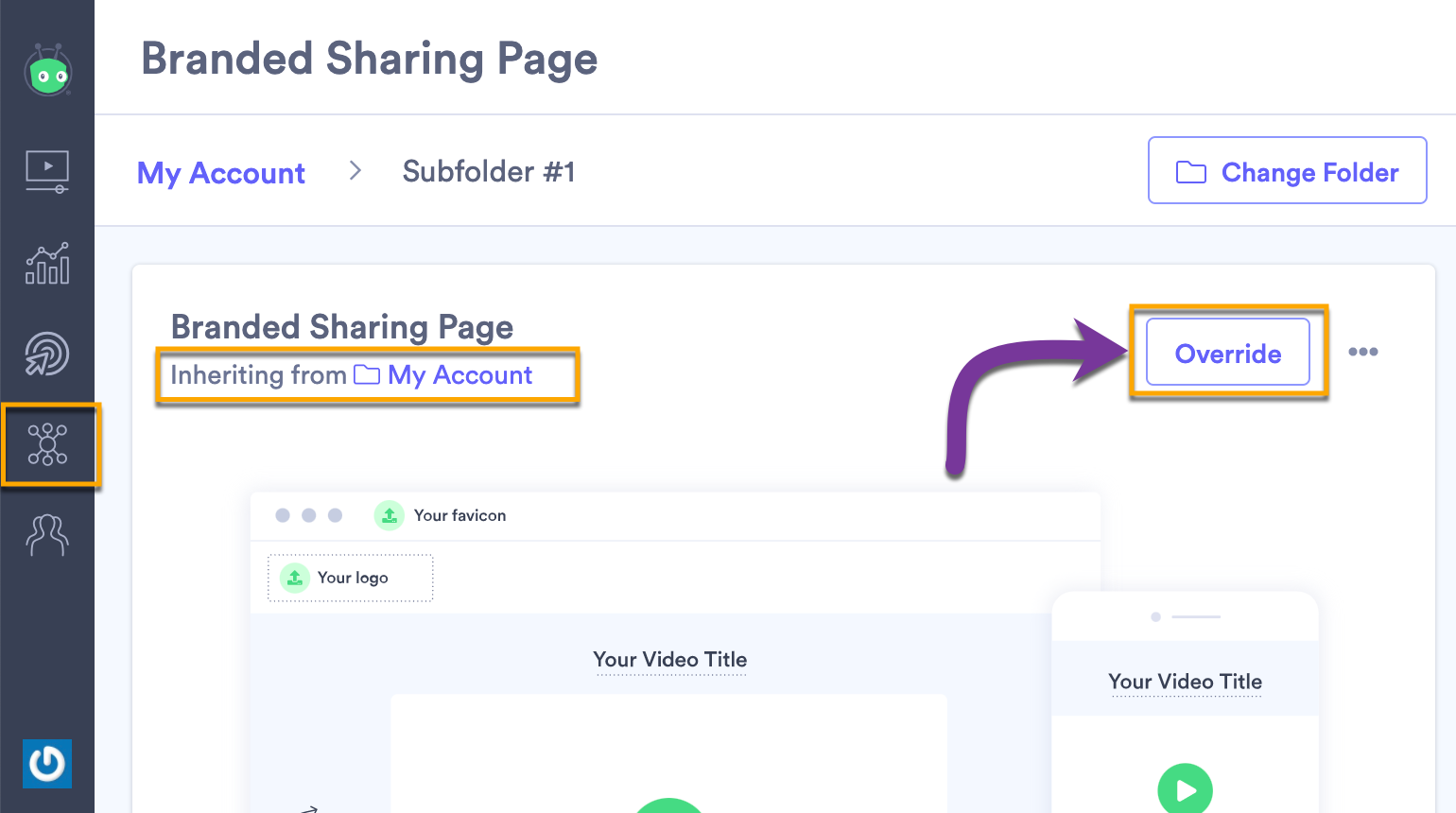The height and width of the screenshot is (813, 1456).
Task: Click the blue power icon in sidebar
Action: (47, 764)
